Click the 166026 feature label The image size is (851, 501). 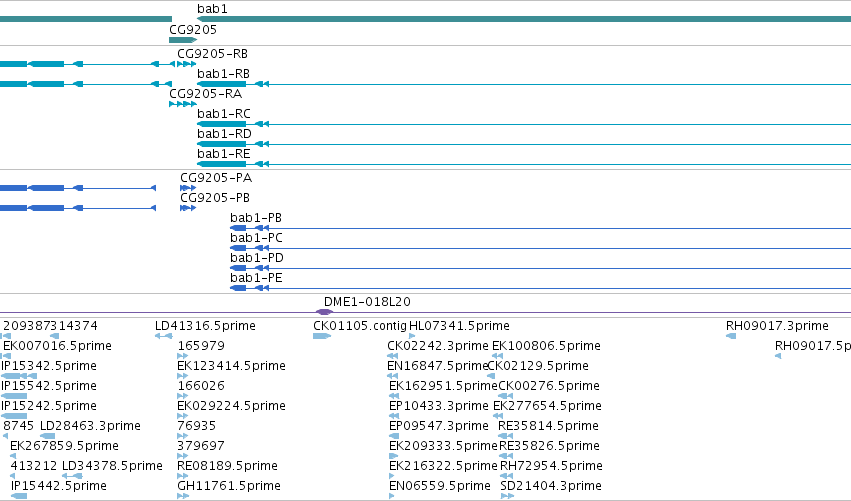pos(201,386)
